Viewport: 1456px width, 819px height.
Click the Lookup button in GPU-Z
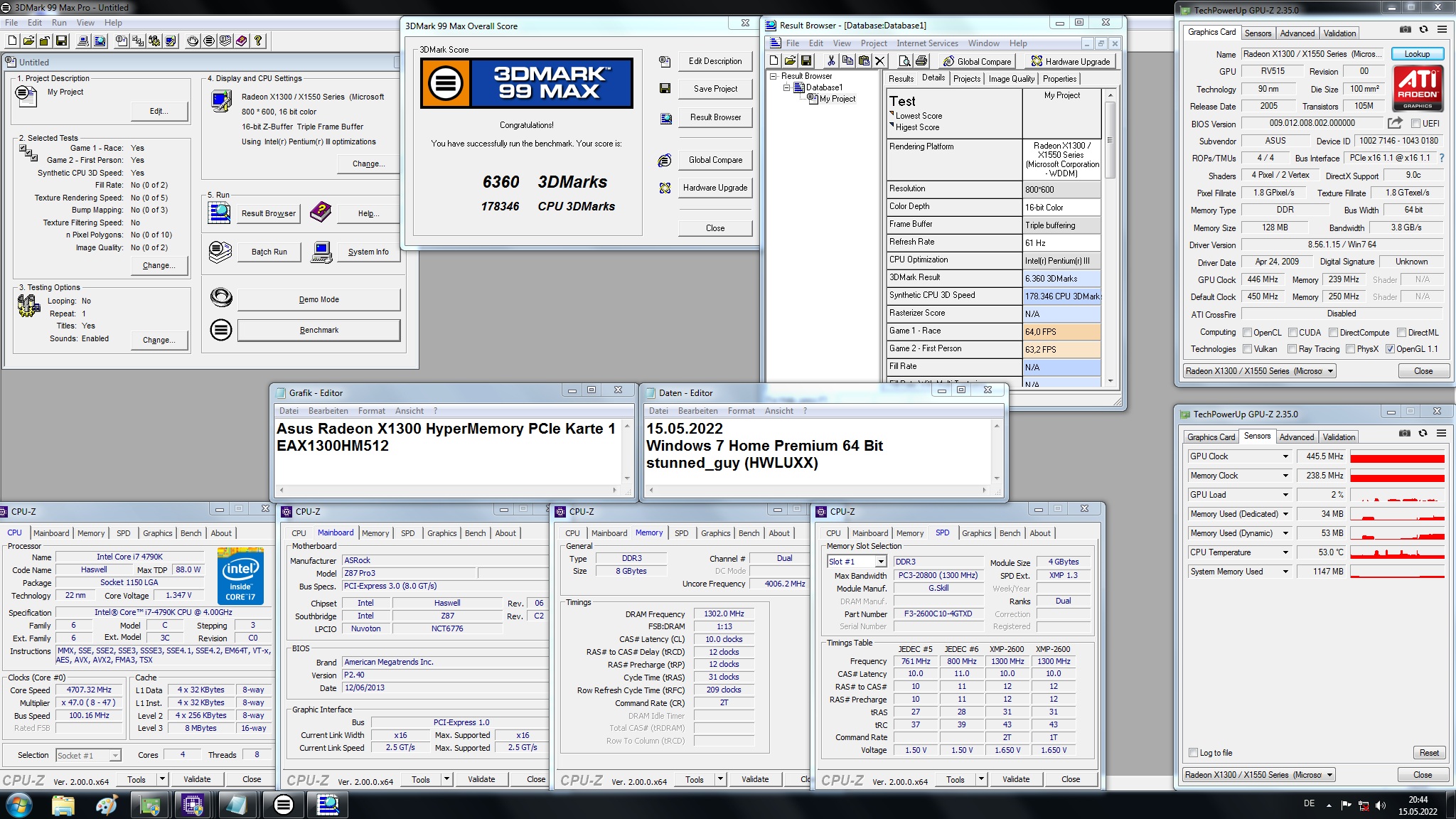click(x=1416, y=54)
